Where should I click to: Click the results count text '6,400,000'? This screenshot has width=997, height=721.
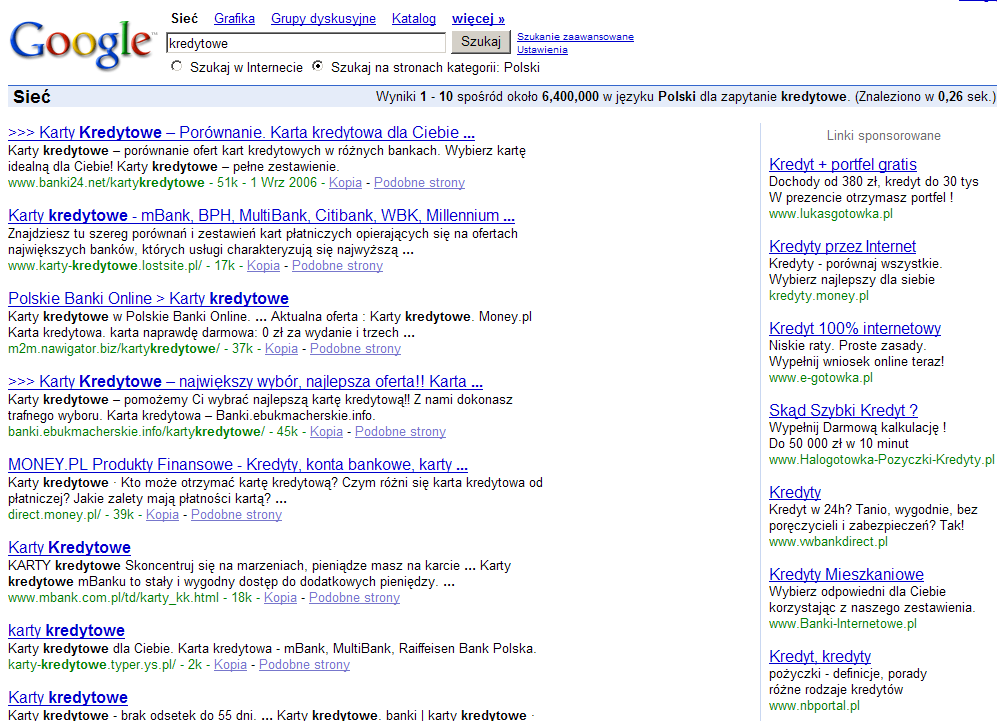click(x=570, y=97)
